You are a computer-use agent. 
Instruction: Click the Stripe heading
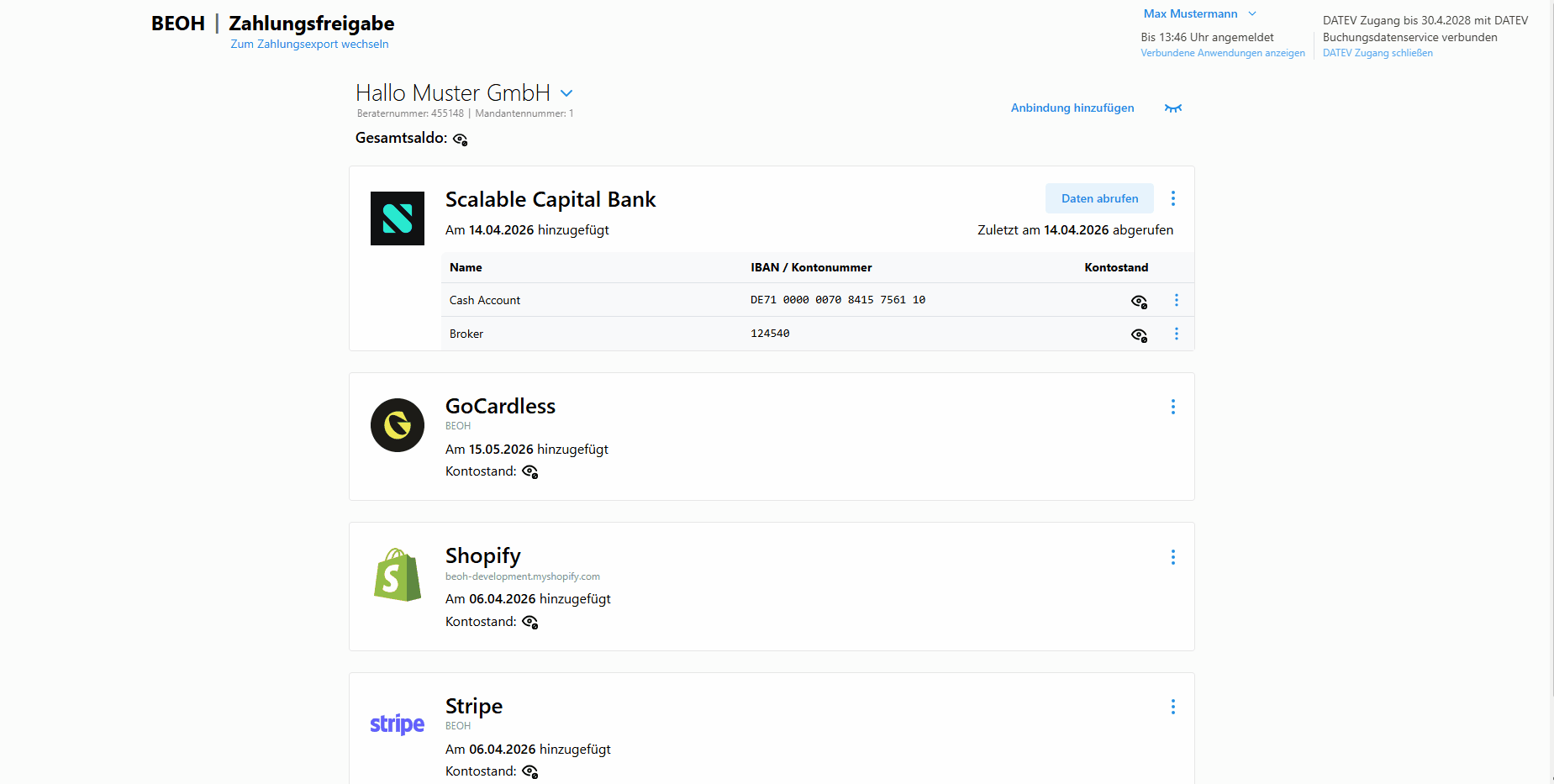474,706
